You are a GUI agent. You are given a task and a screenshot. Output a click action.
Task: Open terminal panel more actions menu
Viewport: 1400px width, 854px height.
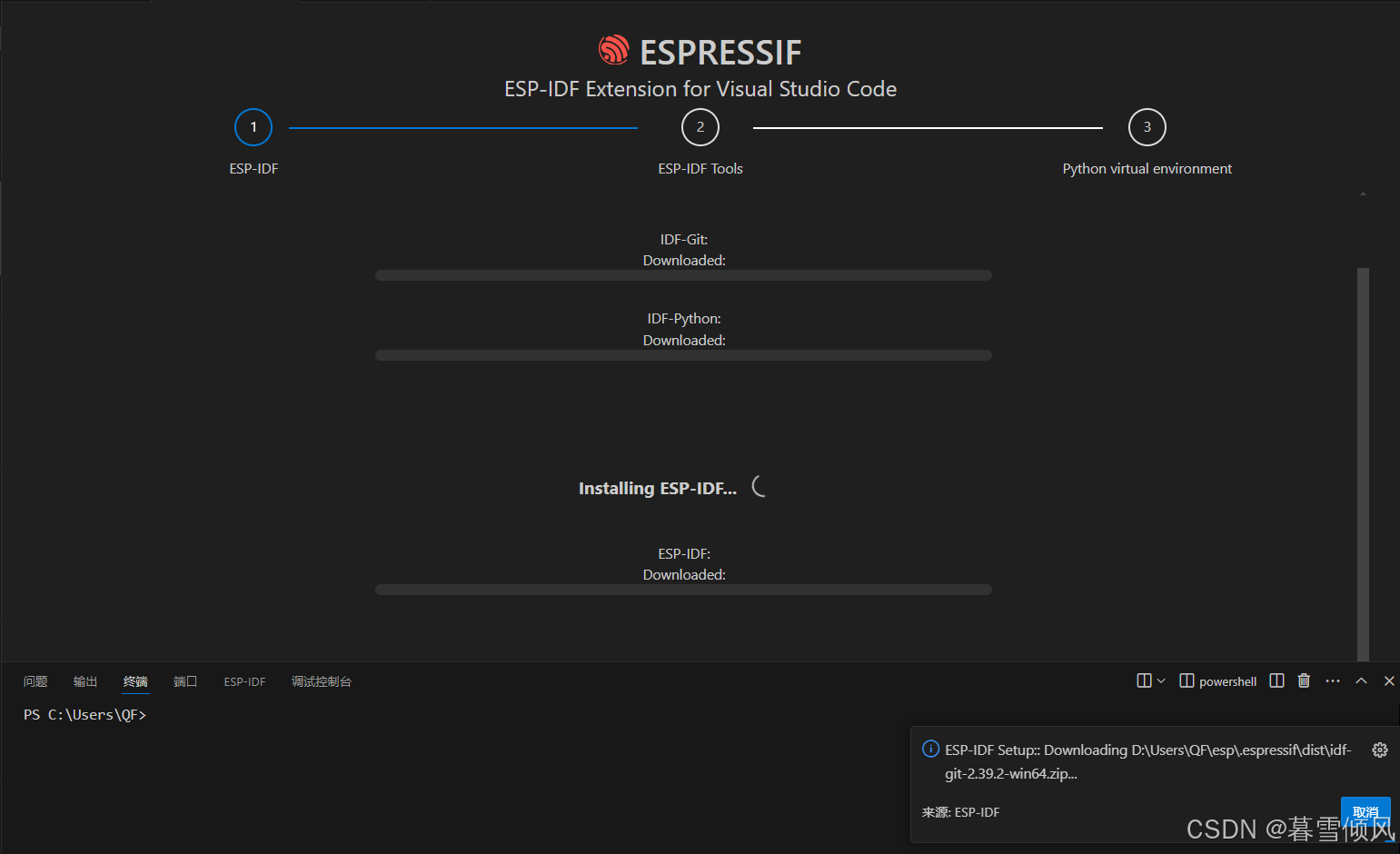(x=1333, y=680)
